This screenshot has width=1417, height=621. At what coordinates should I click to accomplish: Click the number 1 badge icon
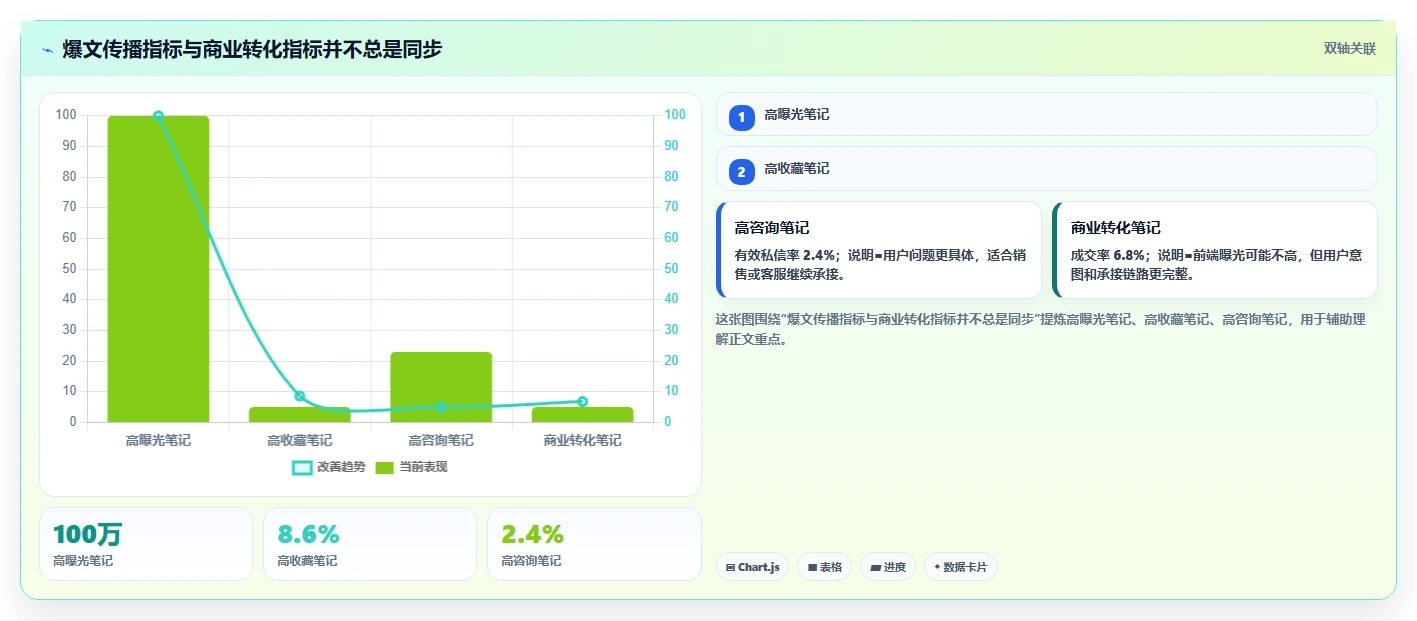coord(741,118)
